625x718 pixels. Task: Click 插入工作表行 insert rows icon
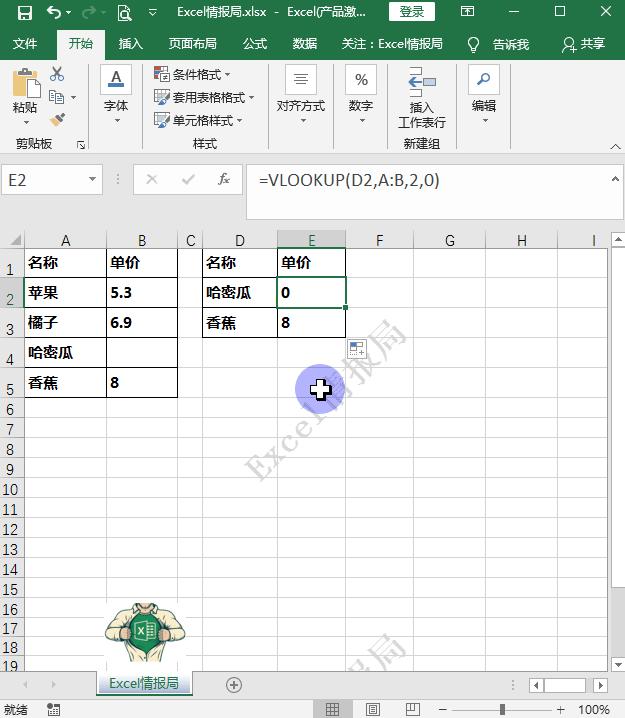(x=422, y=98)
